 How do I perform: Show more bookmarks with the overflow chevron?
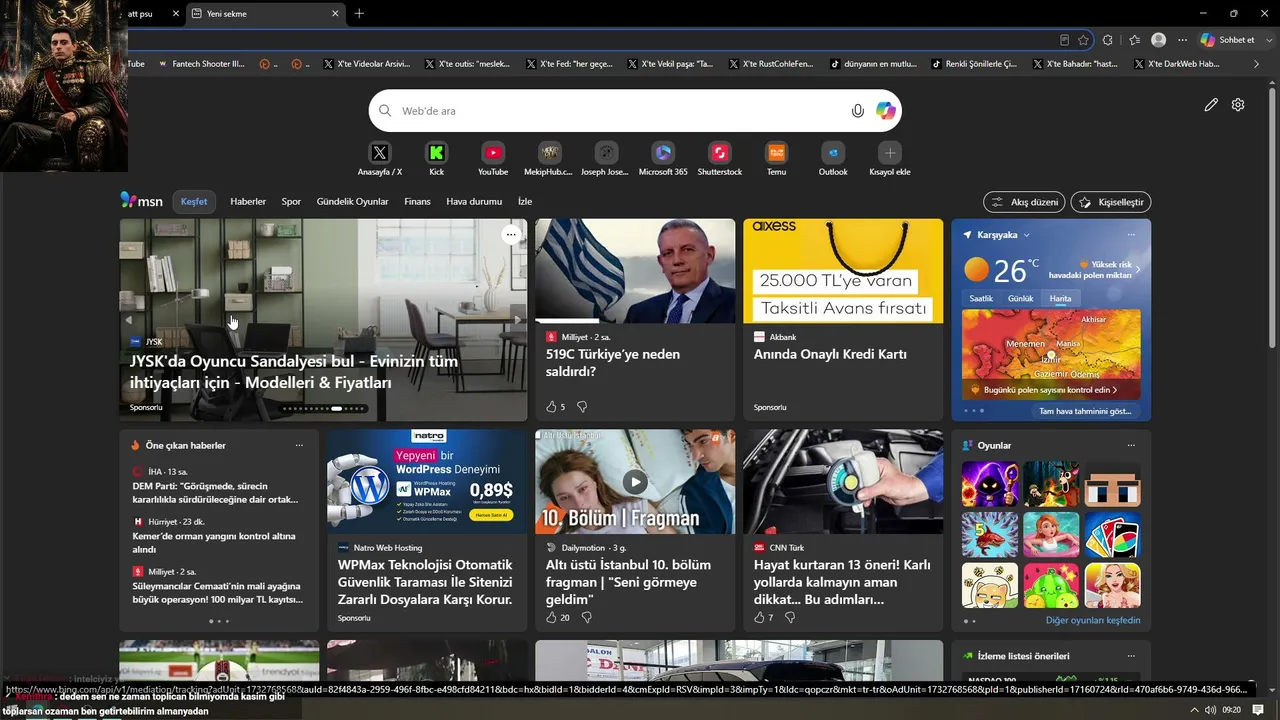[x=1257, y=64]
